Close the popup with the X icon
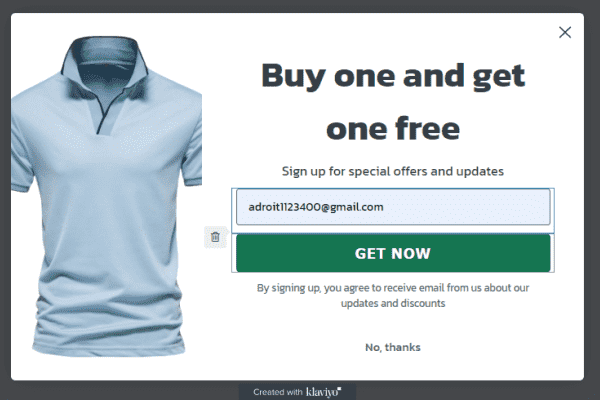This screenshot has width=600, height=400. tap(565, 32)
